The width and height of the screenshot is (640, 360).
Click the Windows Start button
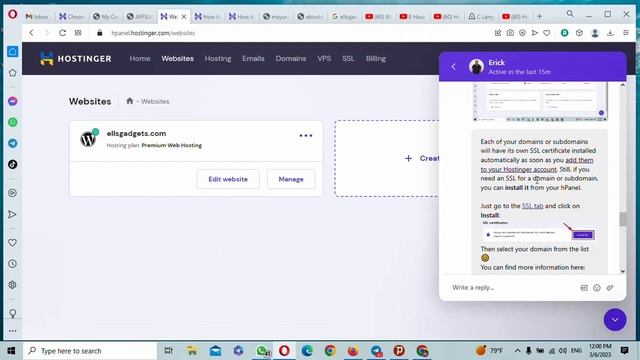pyautogui.click(x=11, y=351)
